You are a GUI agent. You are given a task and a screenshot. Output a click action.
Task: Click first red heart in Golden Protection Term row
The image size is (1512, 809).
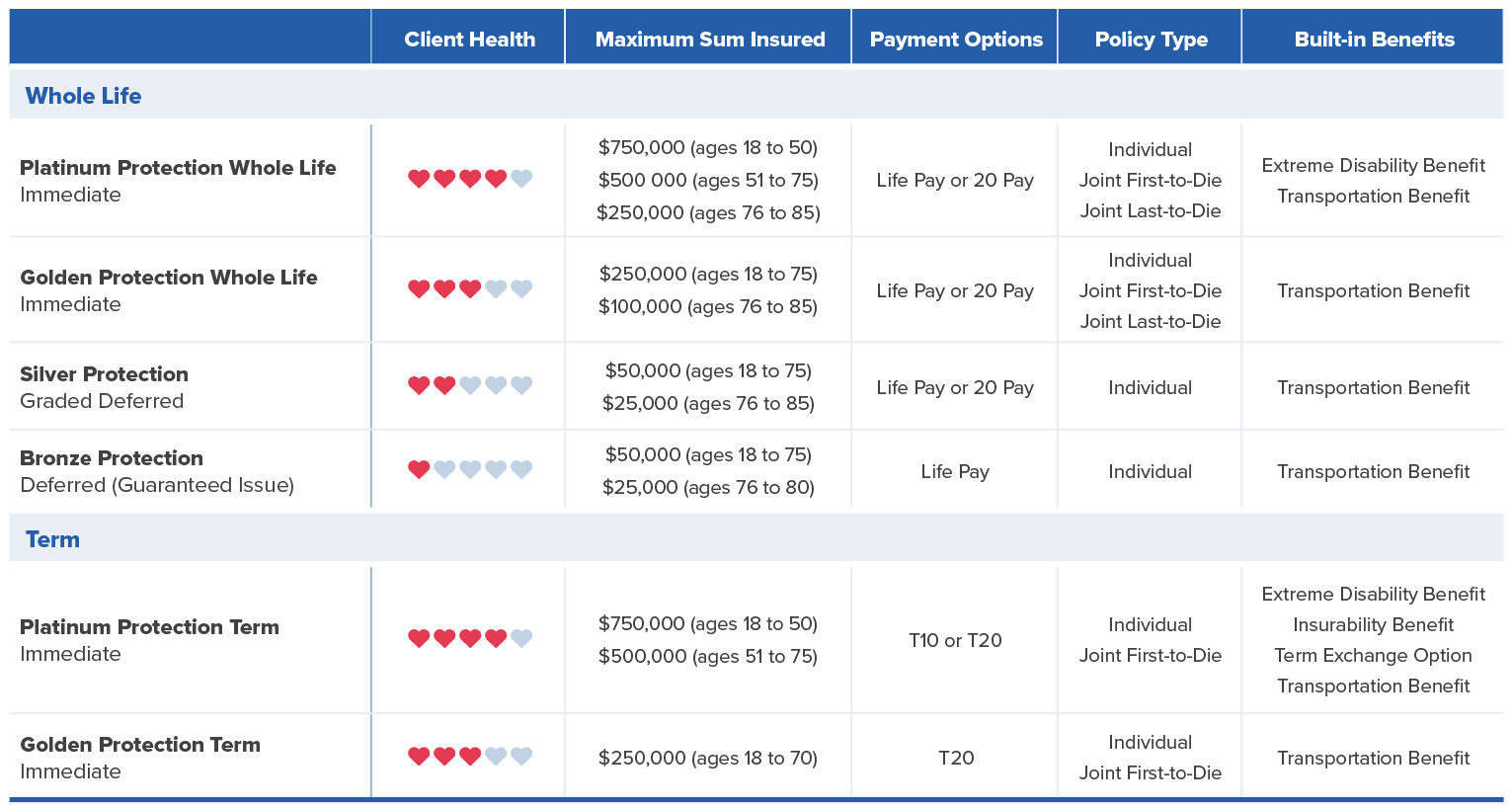click(x=419, y=757)
